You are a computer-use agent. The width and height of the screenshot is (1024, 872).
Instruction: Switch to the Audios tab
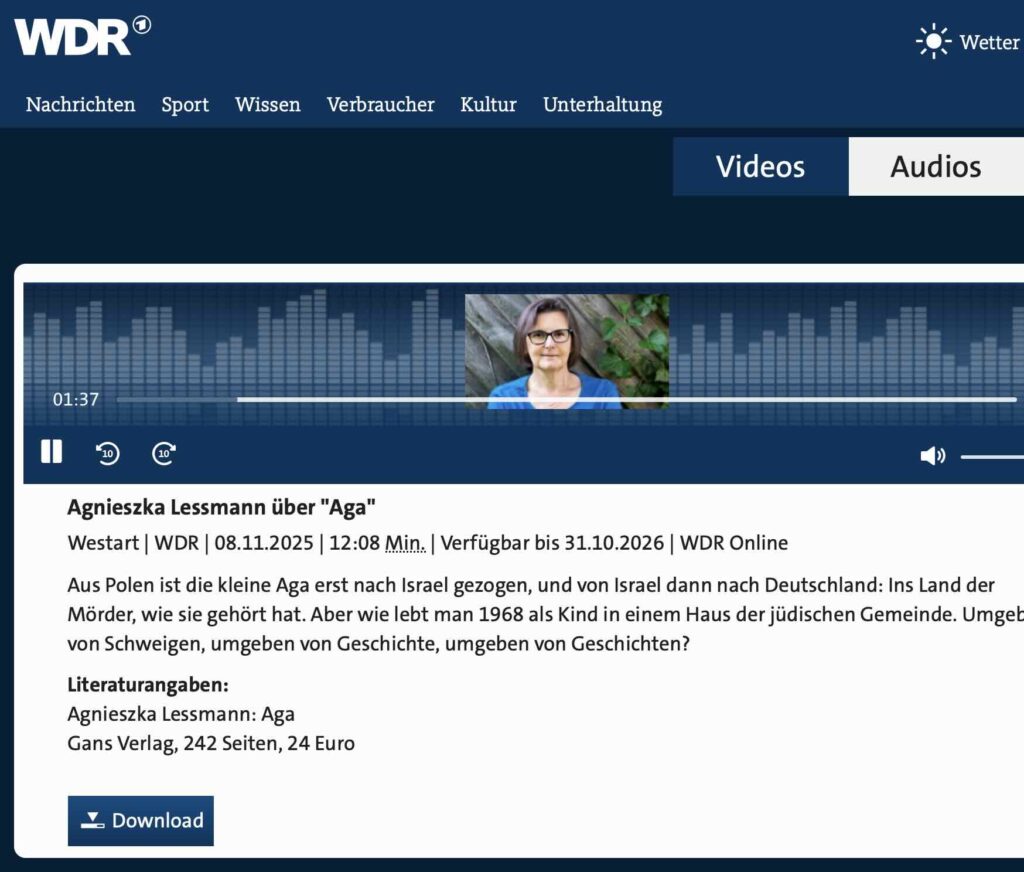(x=936, y=166)
